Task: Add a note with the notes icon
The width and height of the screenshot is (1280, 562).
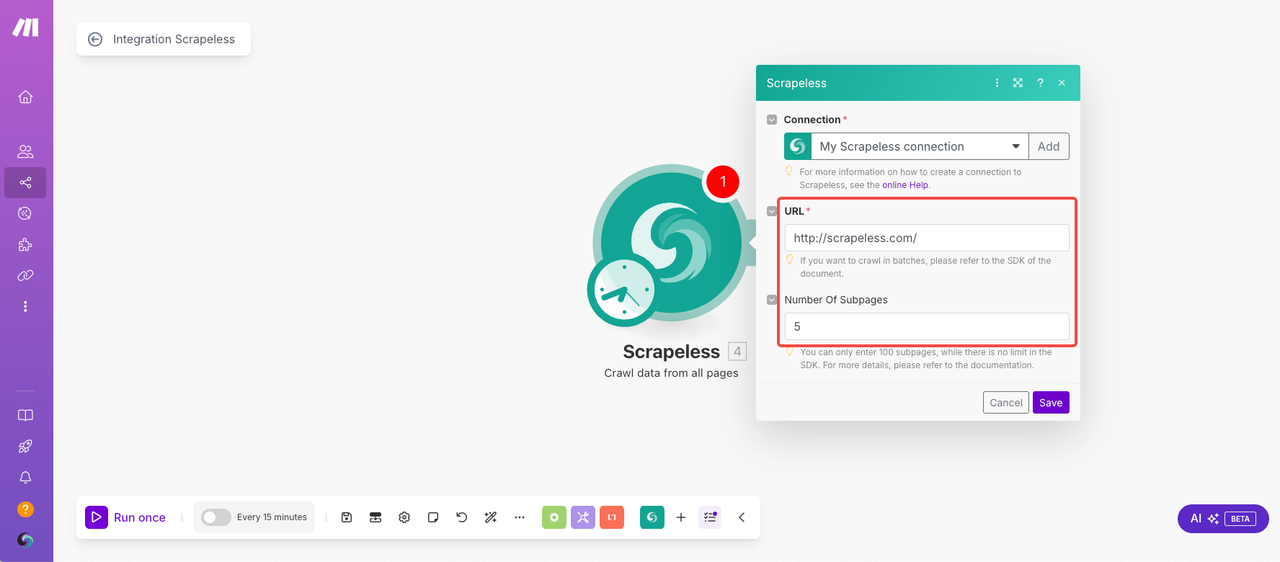Action: coord(433,517)
